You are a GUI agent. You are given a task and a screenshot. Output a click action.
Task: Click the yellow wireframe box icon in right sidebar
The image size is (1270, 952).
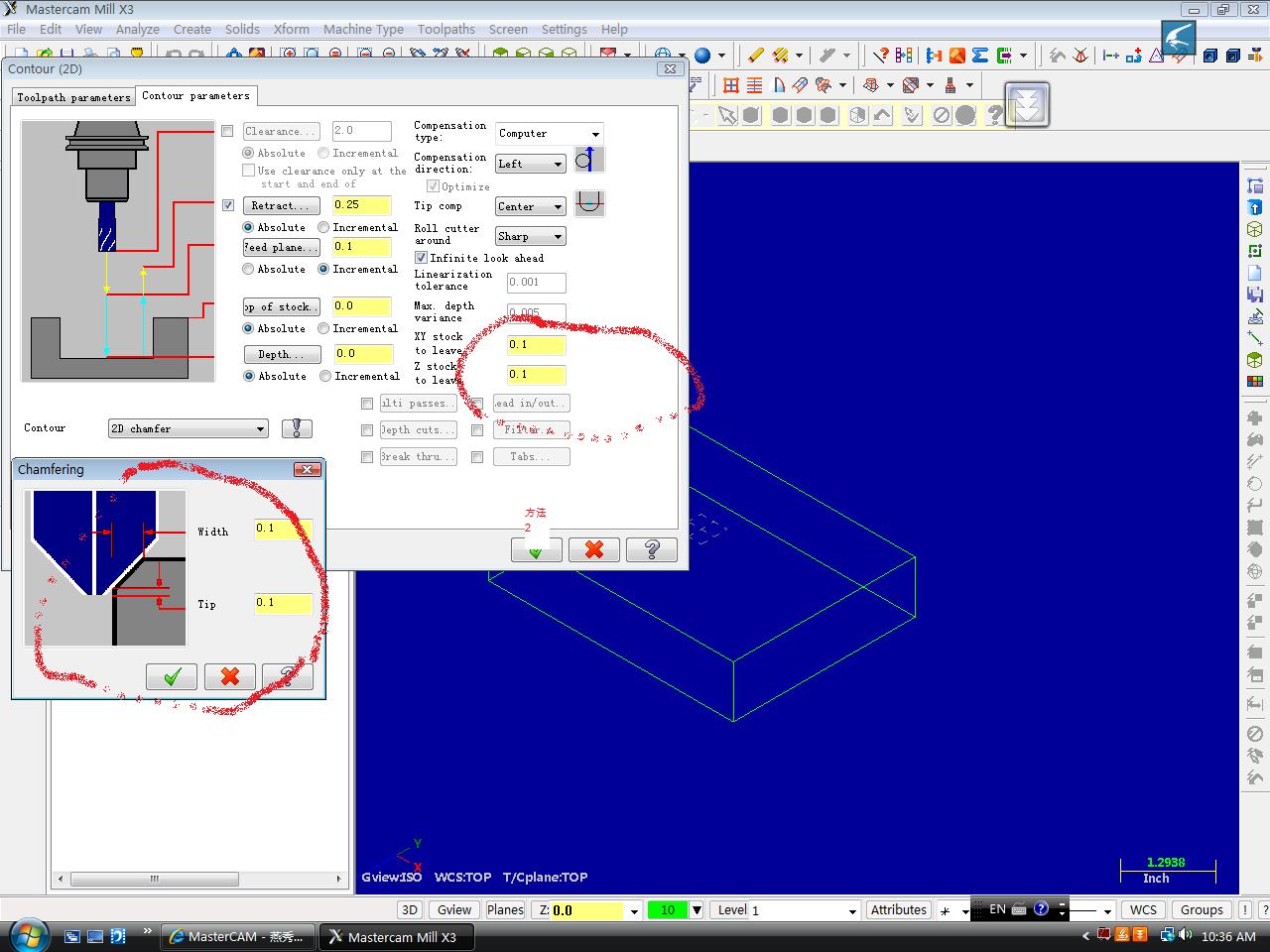[x=1255, y=229]
